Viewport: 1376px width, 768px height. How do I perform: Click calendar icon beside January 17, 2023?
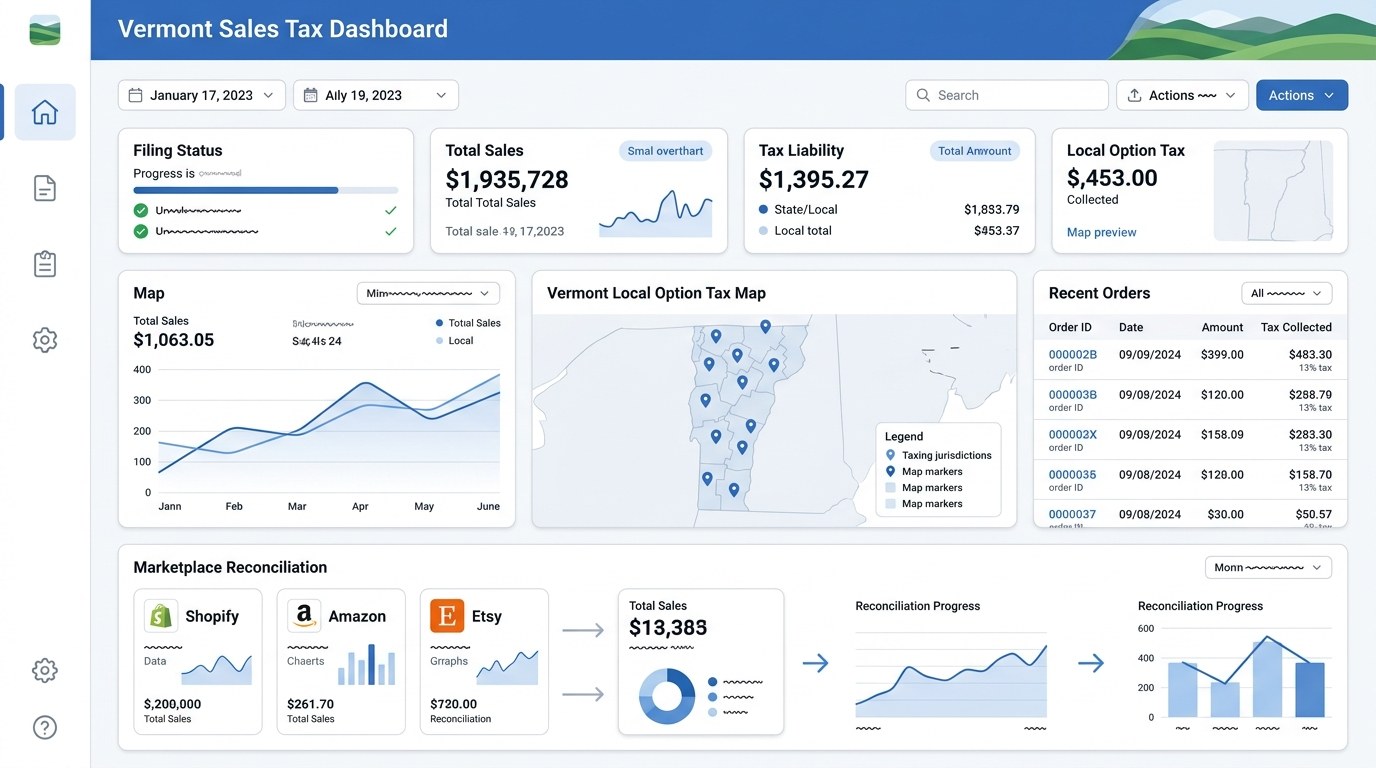point(135,95)
